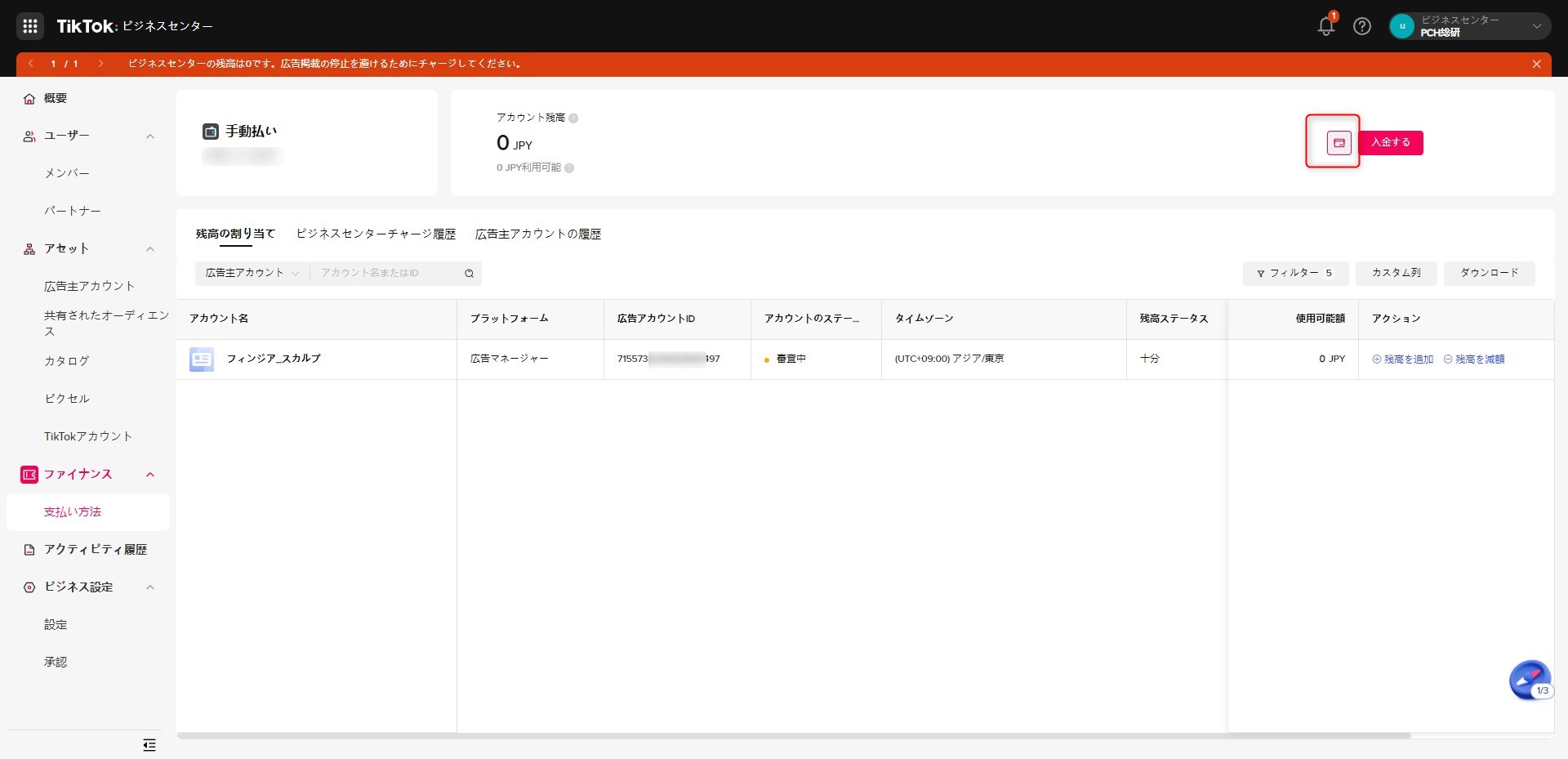Open the 広告主アカウント search type dropdown
This screenshot has height=759, width=1568.
click(x=252, y=273)
